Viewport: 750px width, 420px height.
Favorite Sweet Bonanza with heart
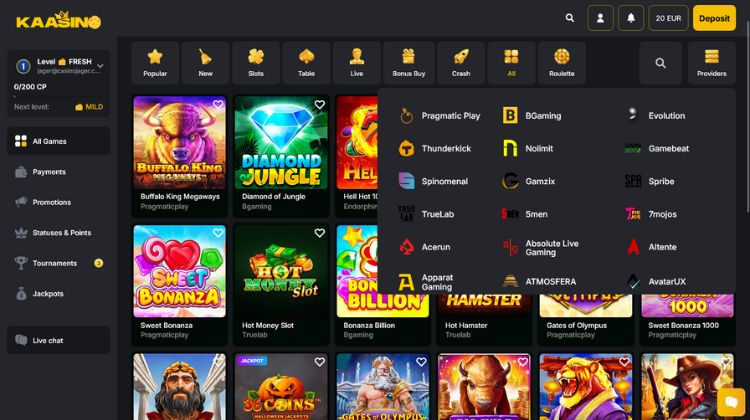218,233
